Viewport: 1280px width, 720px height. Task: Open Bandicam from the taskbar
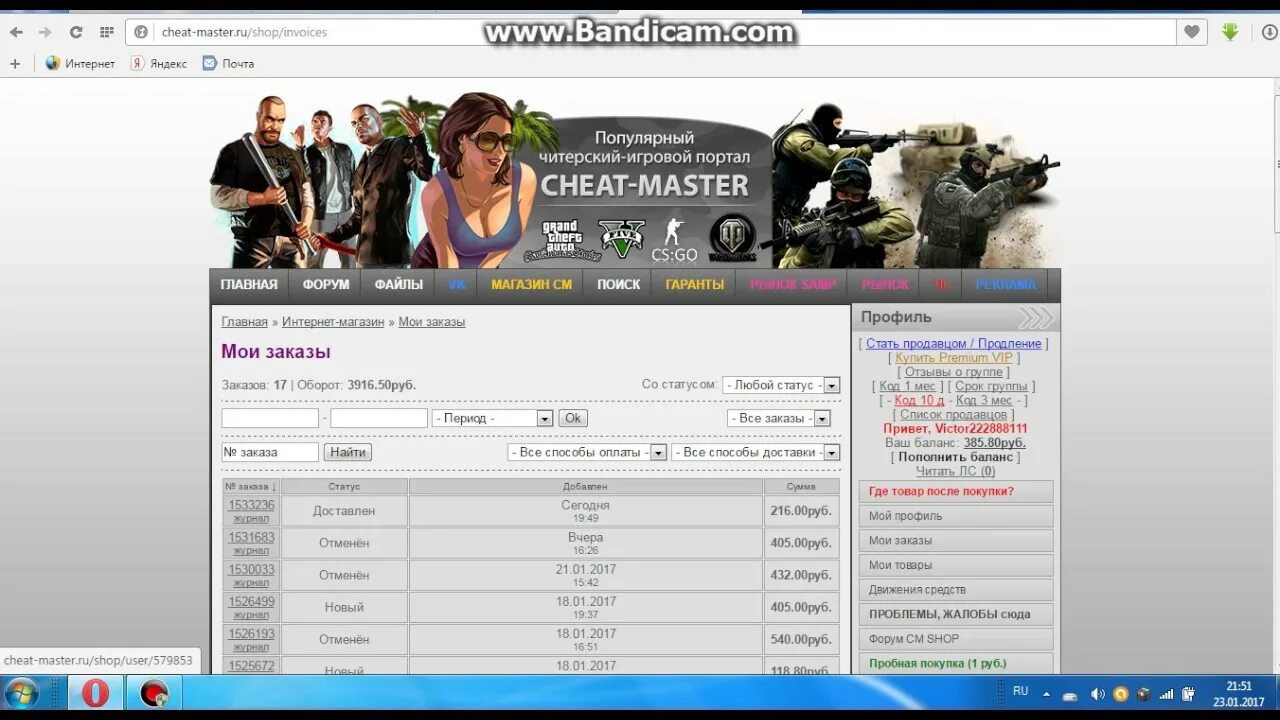(x=154, y=692)
